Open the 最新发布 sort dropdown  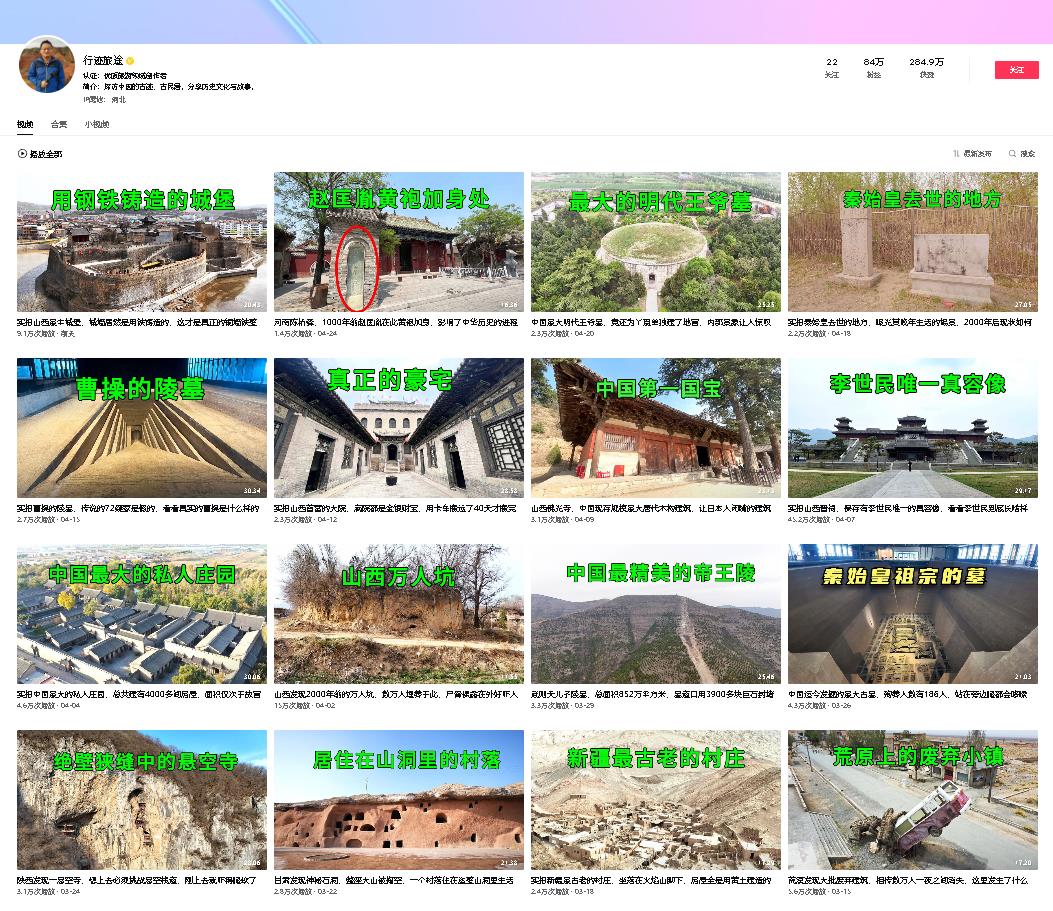point(973,154)
